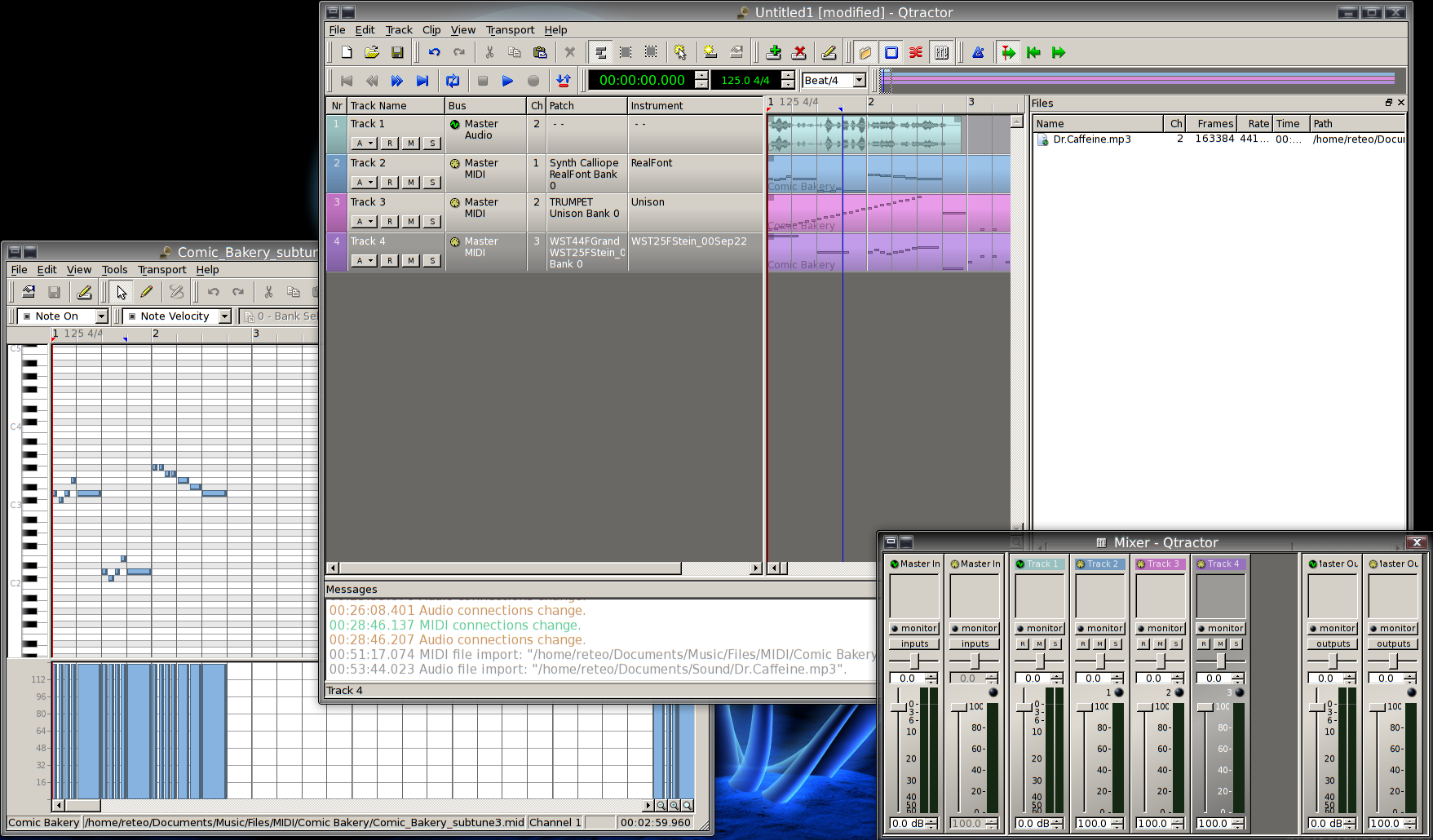Solo Track 3 in track list
This screenshot has height=840, width=1433.
[432, 222]
